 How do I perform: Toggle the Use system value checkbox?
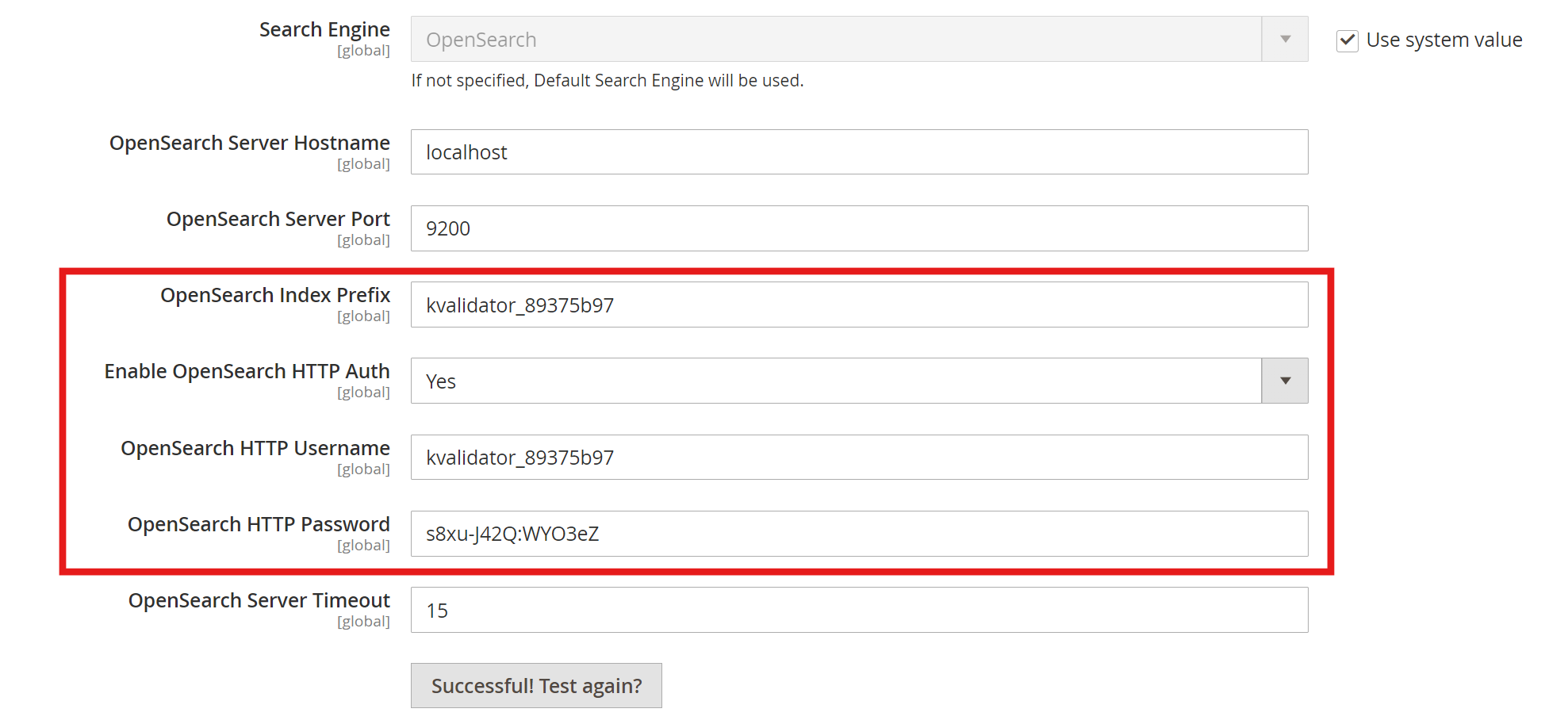(x=1347, y=40)
